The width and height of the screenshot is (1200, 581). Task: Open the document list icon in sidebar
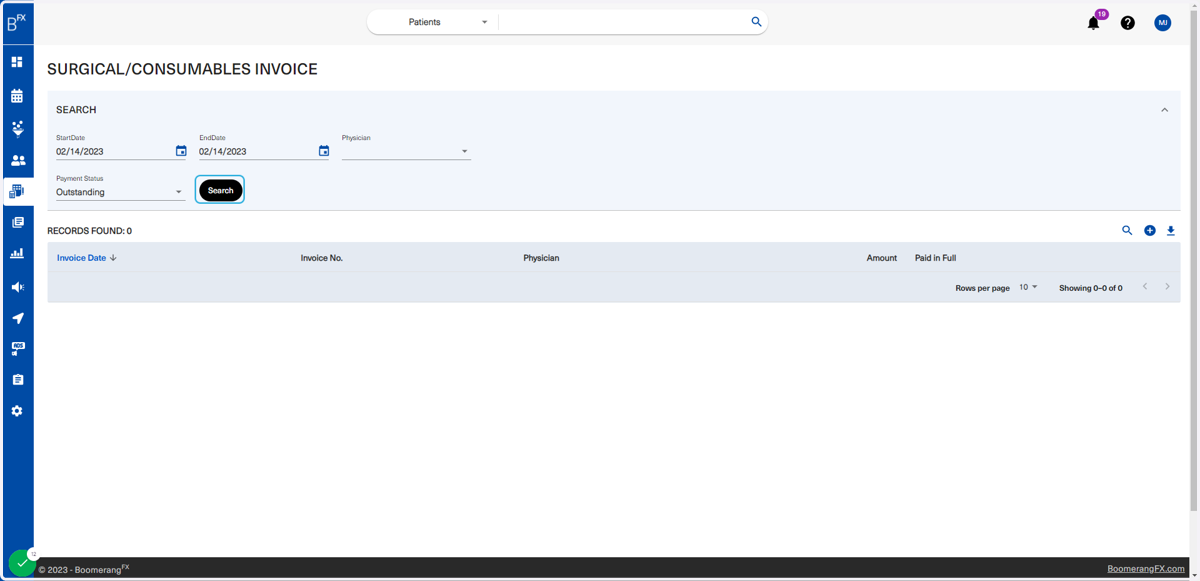coord(17,222)
